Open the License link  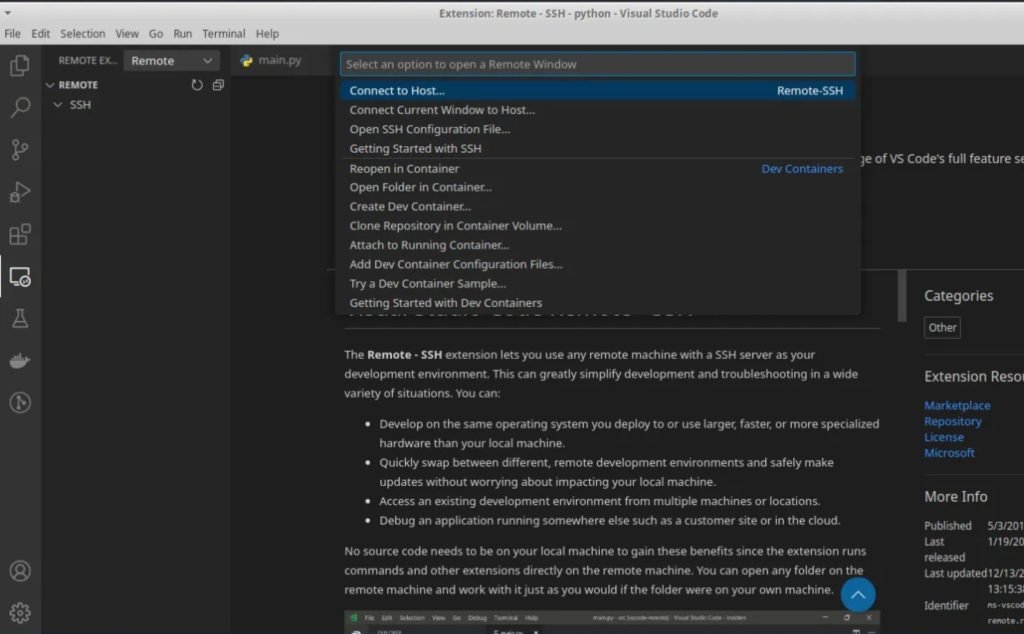tap(944, 437)
